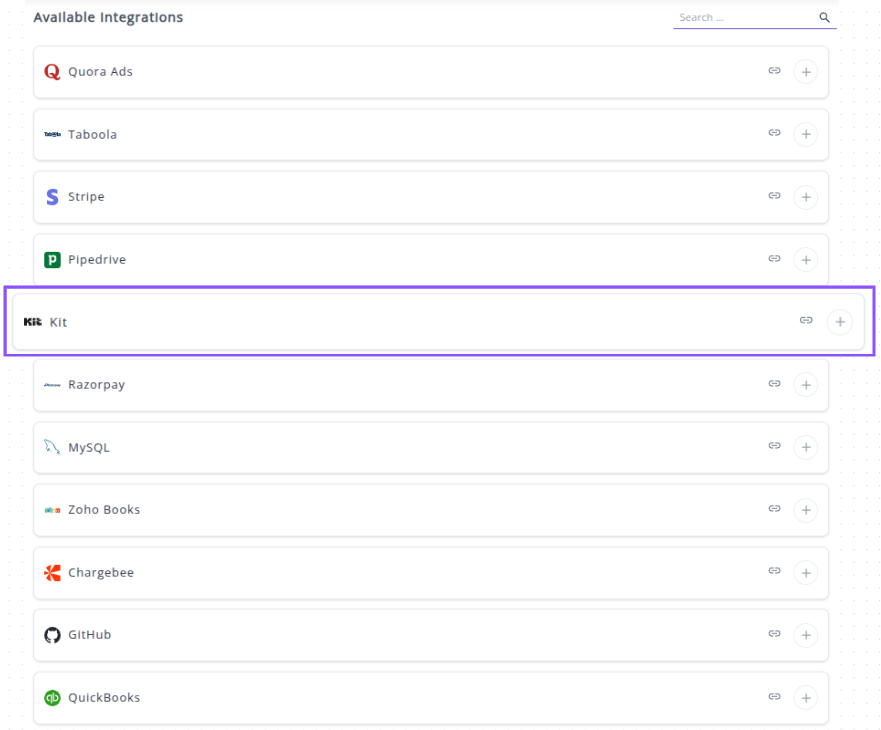Click the Chargebee link icon
Viewport: 881px width, 730px height.
coord(774,572)
